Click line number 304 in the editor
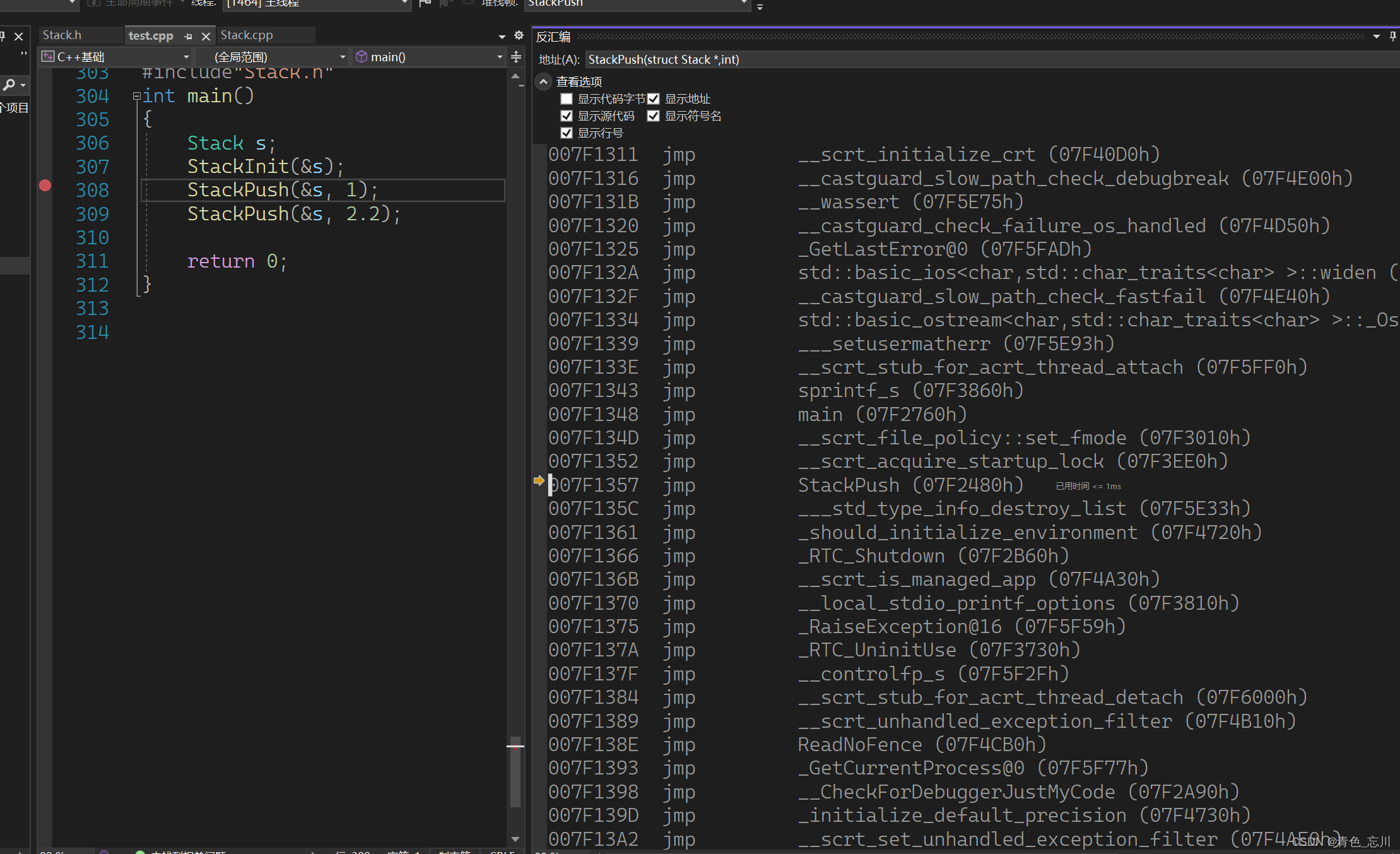 (x=92, y=96)
